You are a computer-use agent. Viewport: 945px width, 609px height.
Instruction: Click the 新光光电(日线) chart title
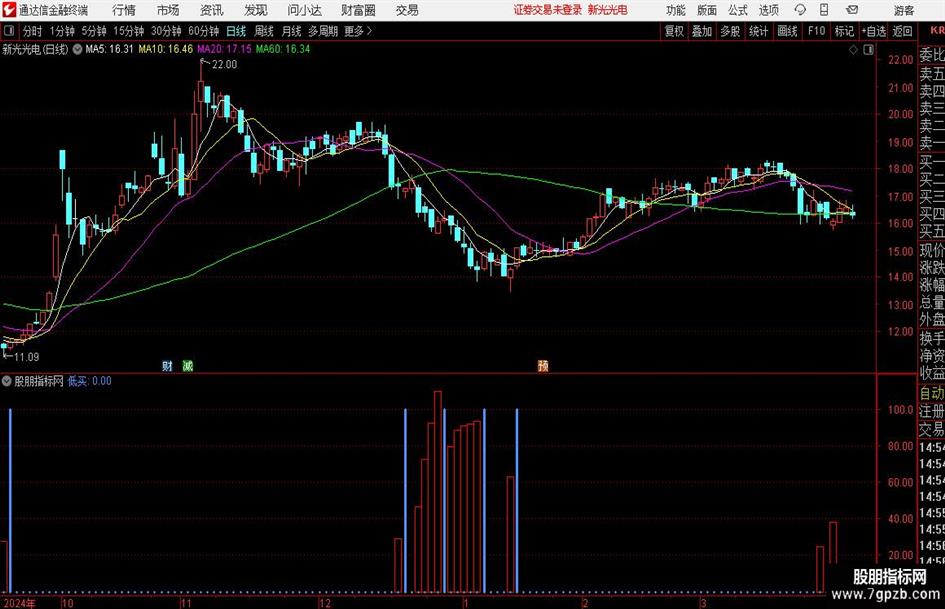tap(35, 49)
